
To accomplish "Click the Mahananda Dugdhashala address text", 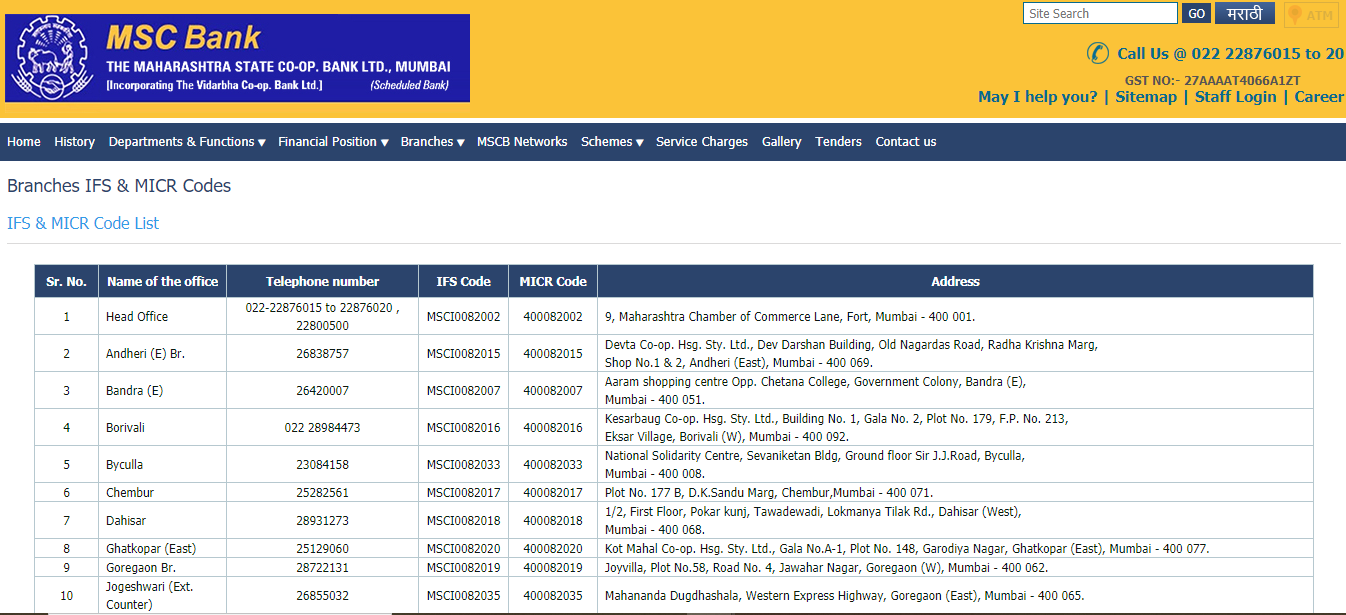I will click(845, 596).
